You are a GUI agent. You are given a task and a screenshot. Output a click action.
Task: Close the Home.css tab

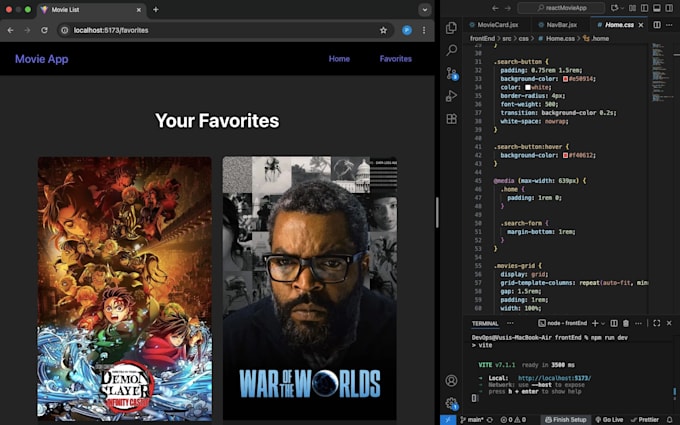pyautogui.click(x=641, y=25)
